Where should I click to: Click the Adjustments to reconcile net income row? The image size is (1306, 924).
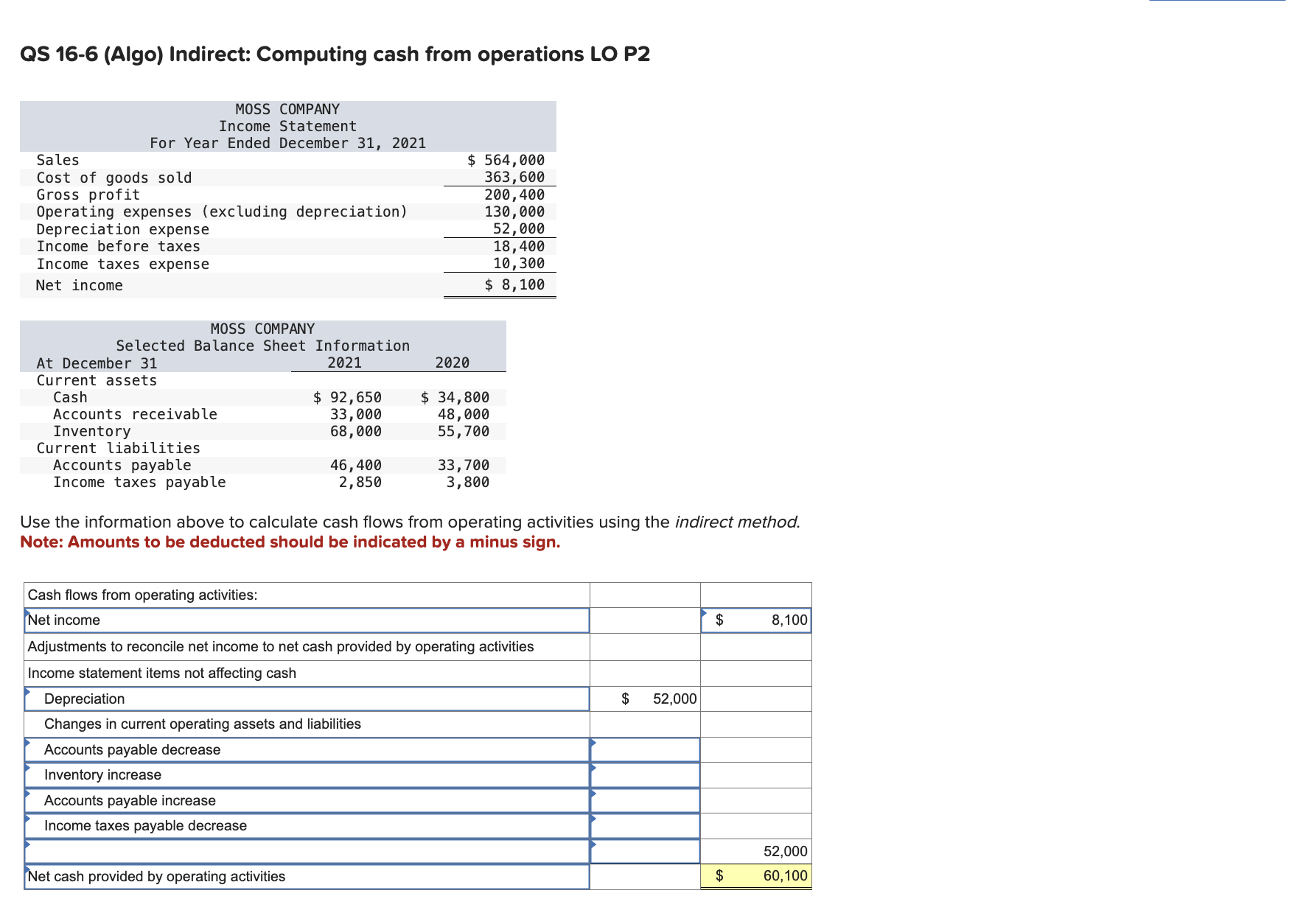306,646
